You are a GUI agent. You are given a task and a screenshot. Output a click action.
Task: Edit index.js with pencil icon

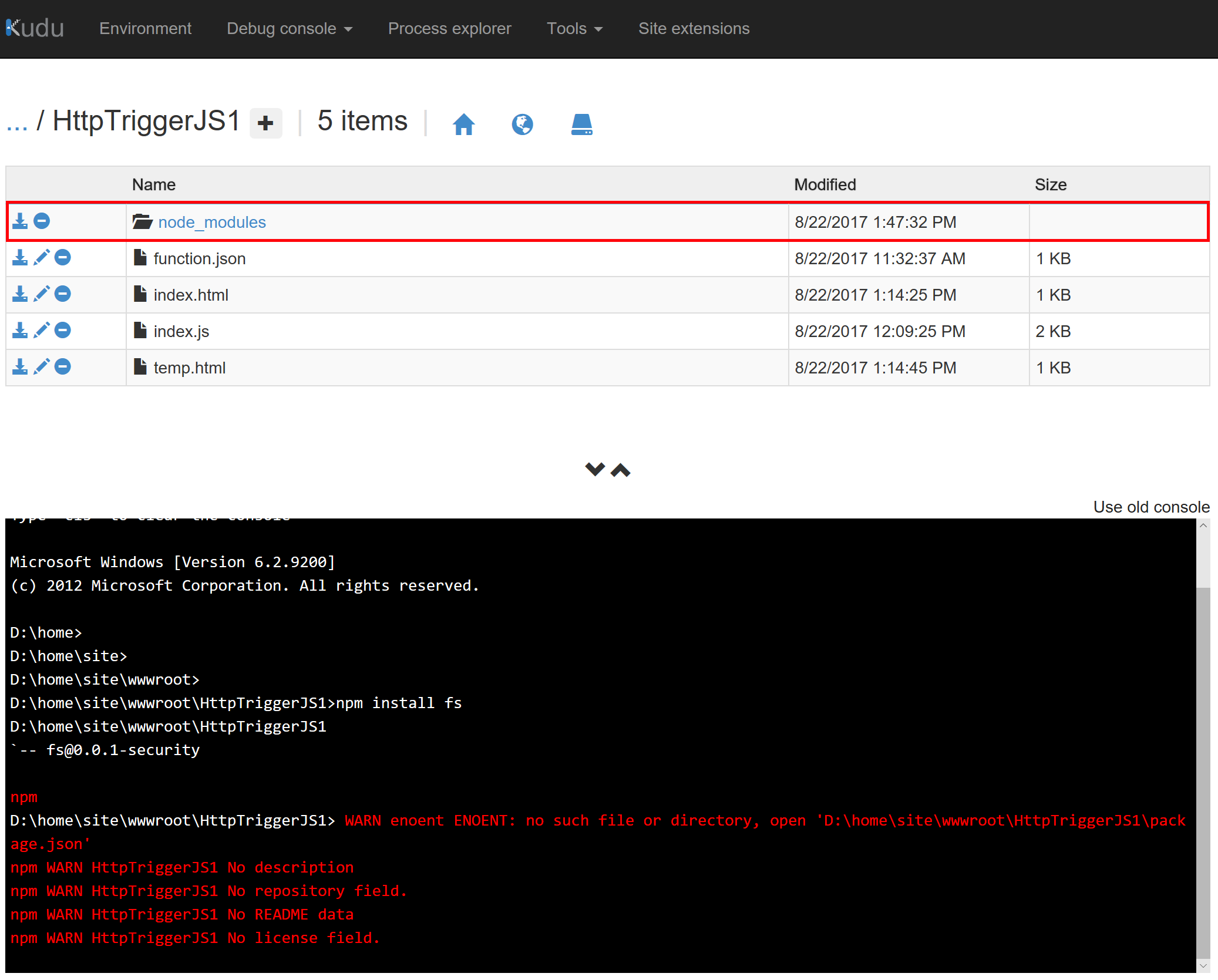coord(41,330)
